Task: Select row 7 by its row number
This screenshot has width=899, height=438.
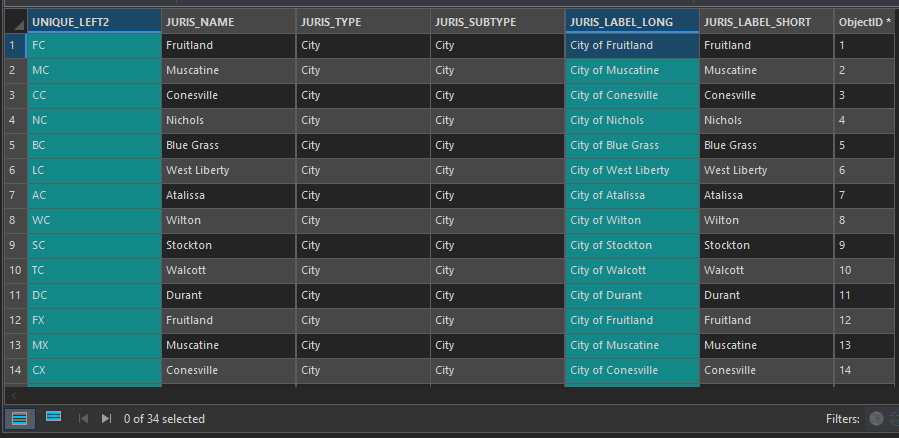Action: coord(12,195)
